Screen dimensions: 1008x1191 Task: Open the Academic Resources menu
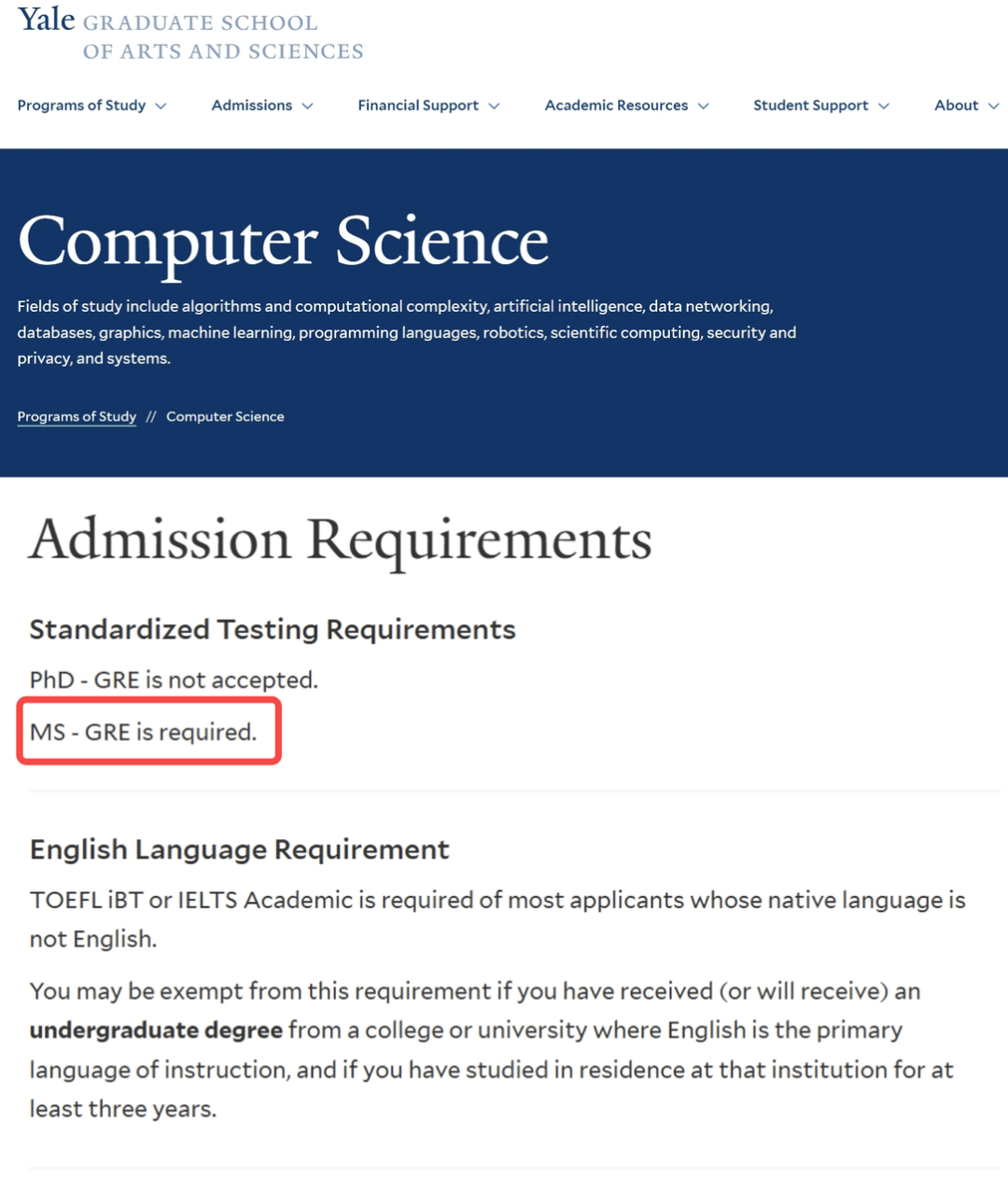(626, 105)
